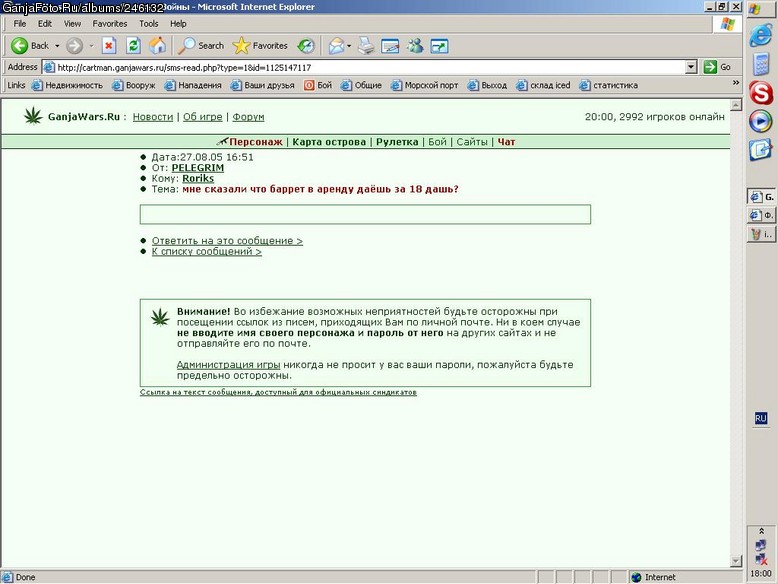Open sender PELEGRIM profile link
This screenshot has height=584, width=778.
pos(197,168)
